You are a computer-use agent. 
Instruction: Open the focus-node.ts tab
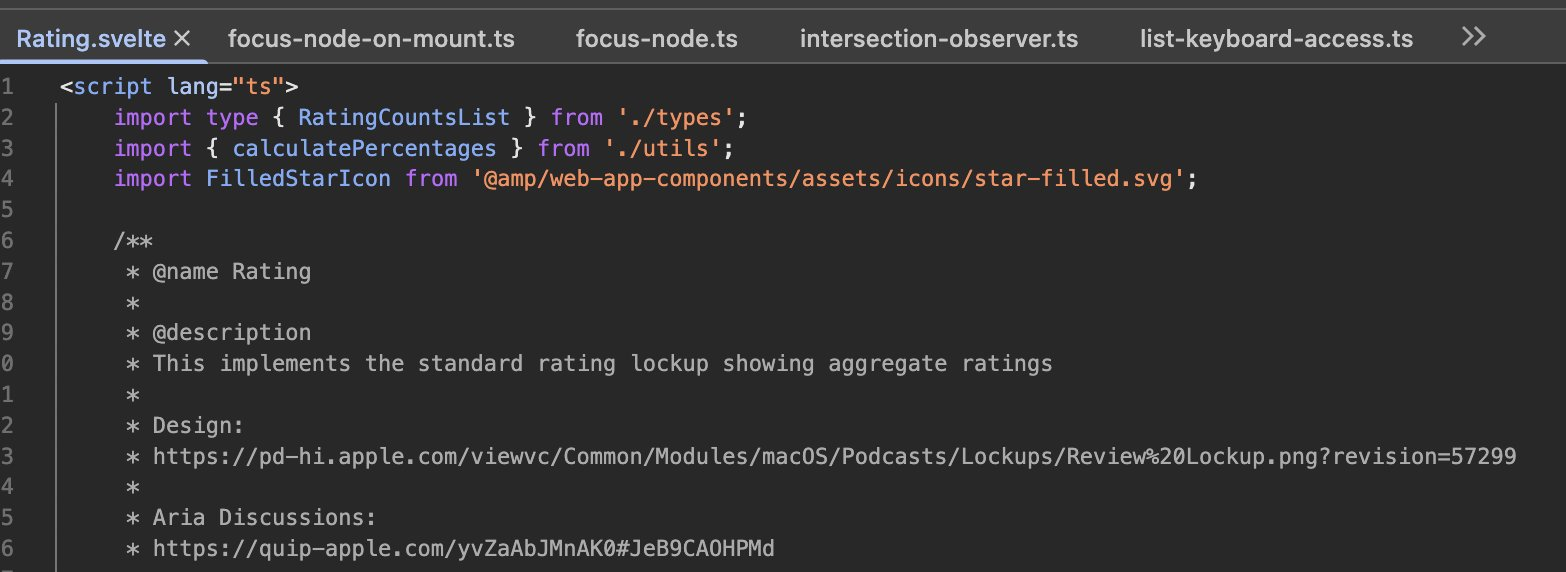[656, 39]
